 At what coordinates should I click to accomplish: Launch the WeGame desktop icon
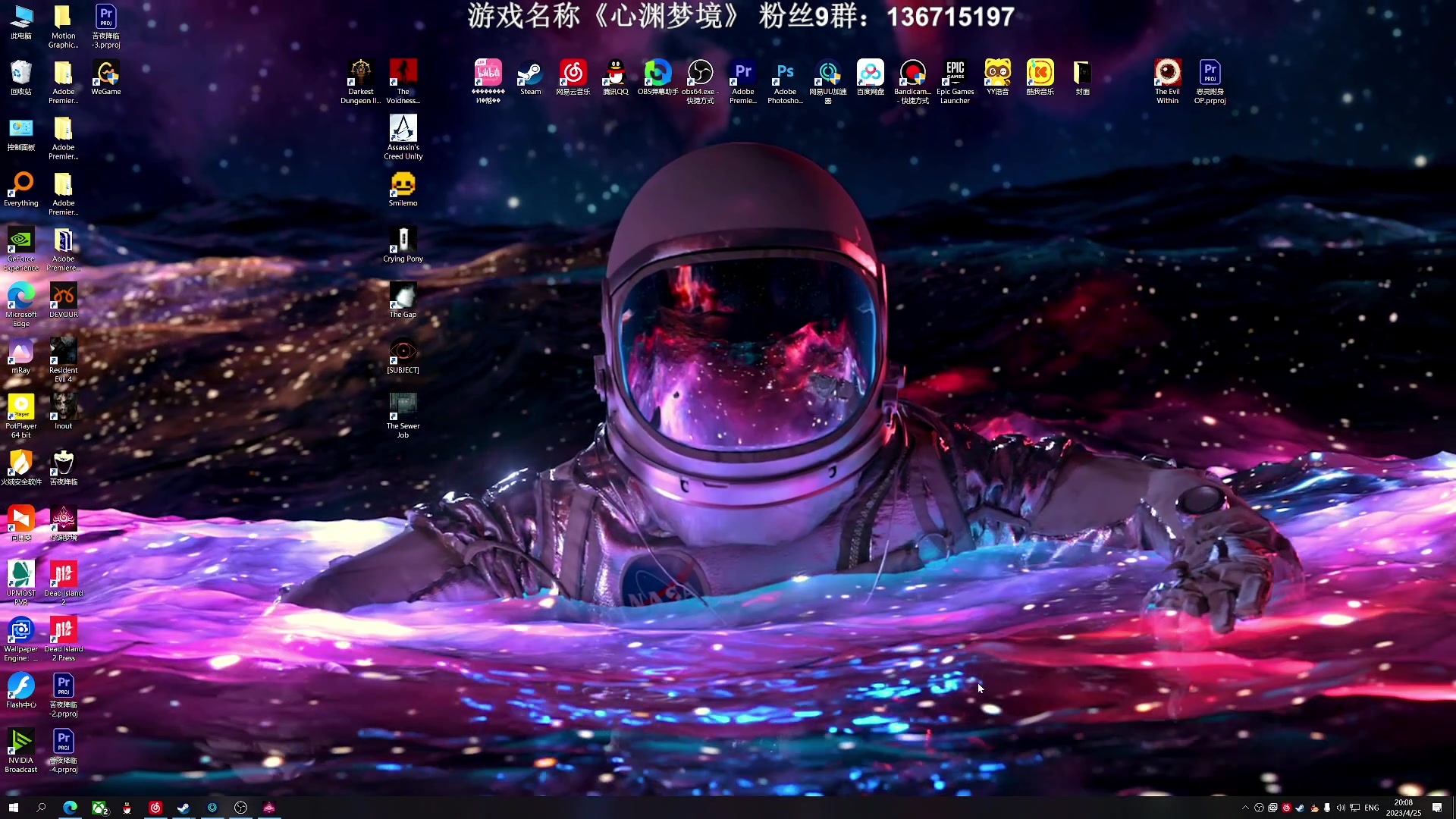tap(105, 78)
